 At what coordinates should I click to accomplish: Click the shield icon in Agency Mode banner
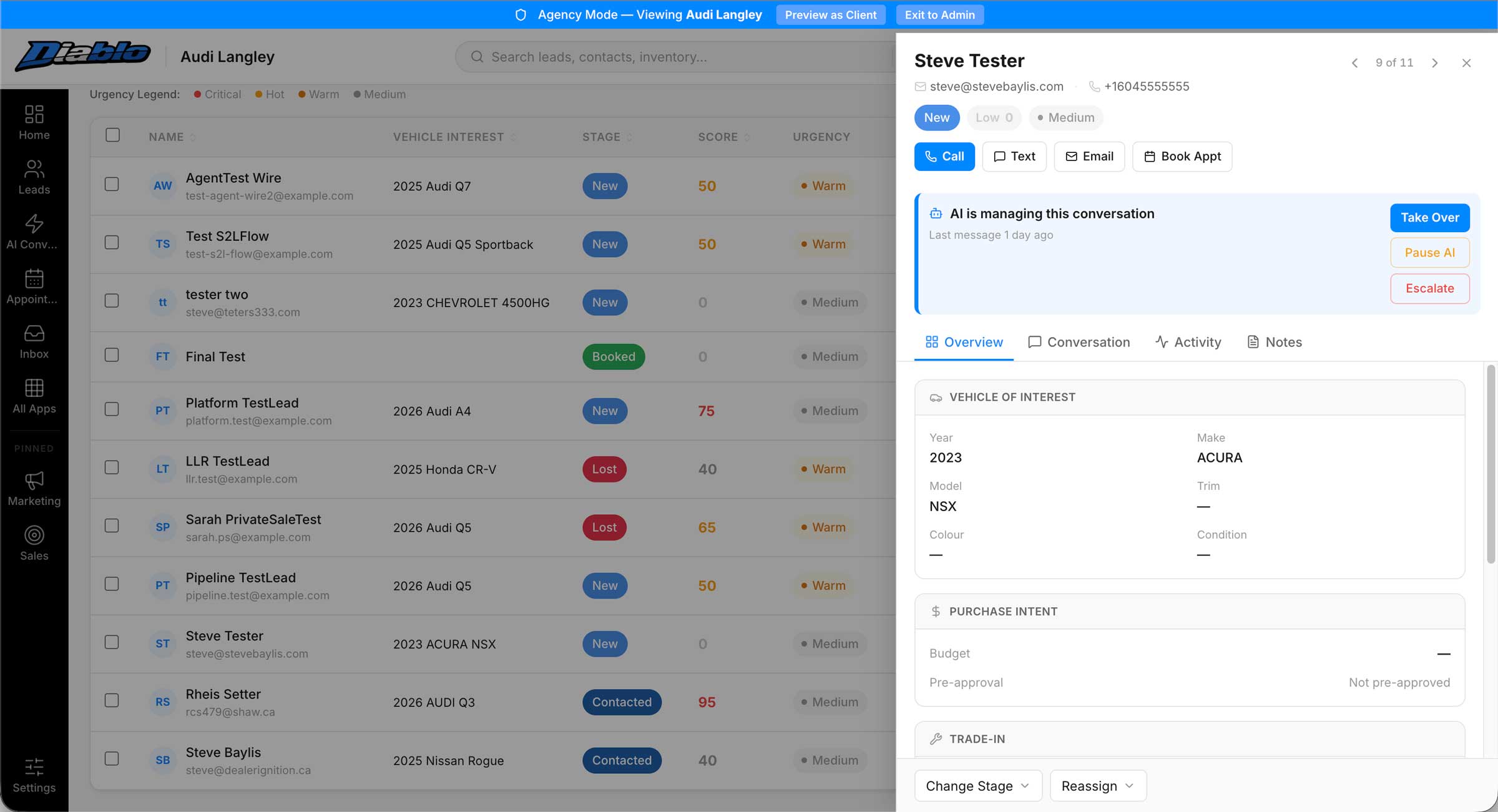(x=521, y=15)
